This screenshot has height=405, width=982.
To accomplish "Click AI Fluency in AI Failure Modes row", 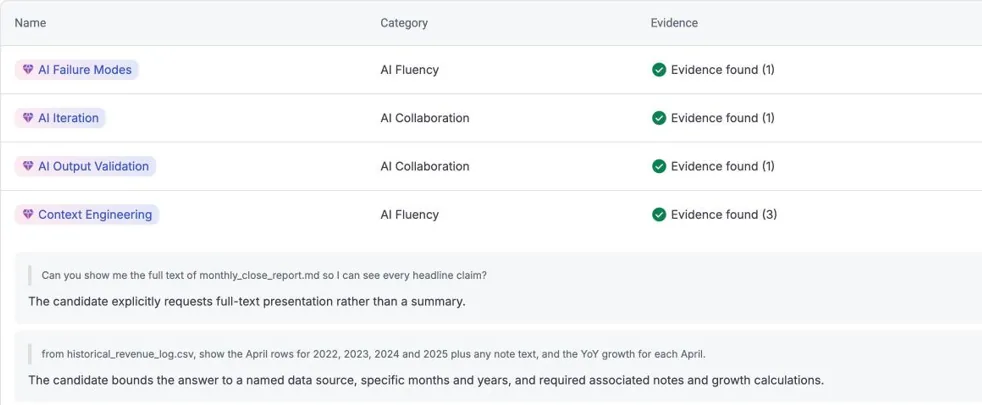I will (x=410, y=69).
